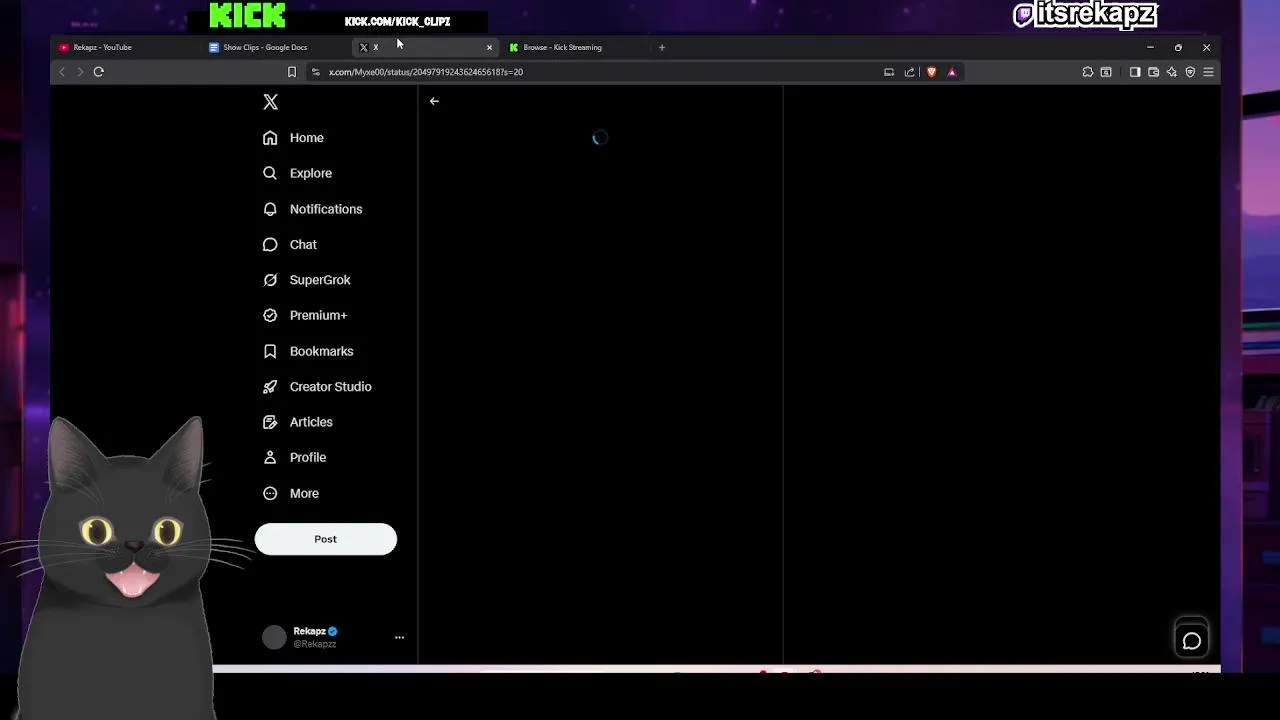The image size is (1280, 720).
Task: Click the share page icon
Action: tap(909, 72)
